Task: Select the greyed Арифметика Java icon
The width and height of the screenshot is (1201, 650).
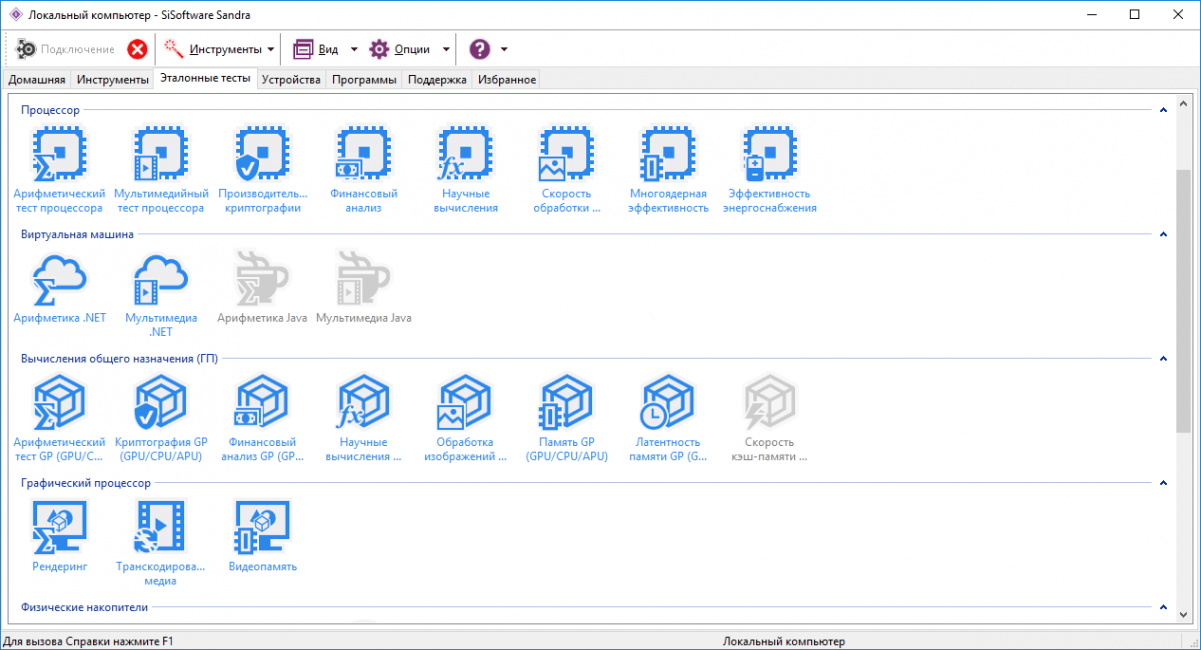Action: pyautogui.click(x=260, y=287)
